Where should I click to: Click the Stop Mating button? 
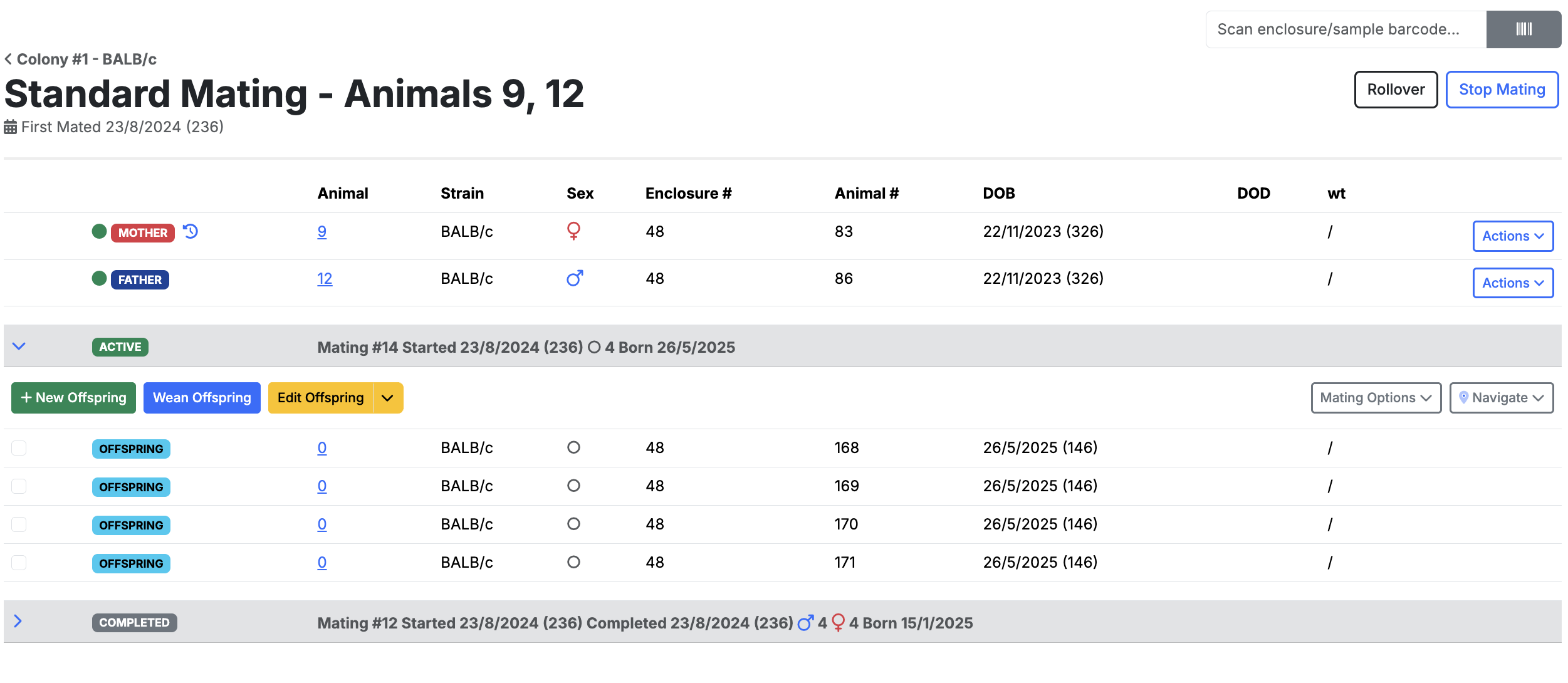click(x=1502, y=90)
